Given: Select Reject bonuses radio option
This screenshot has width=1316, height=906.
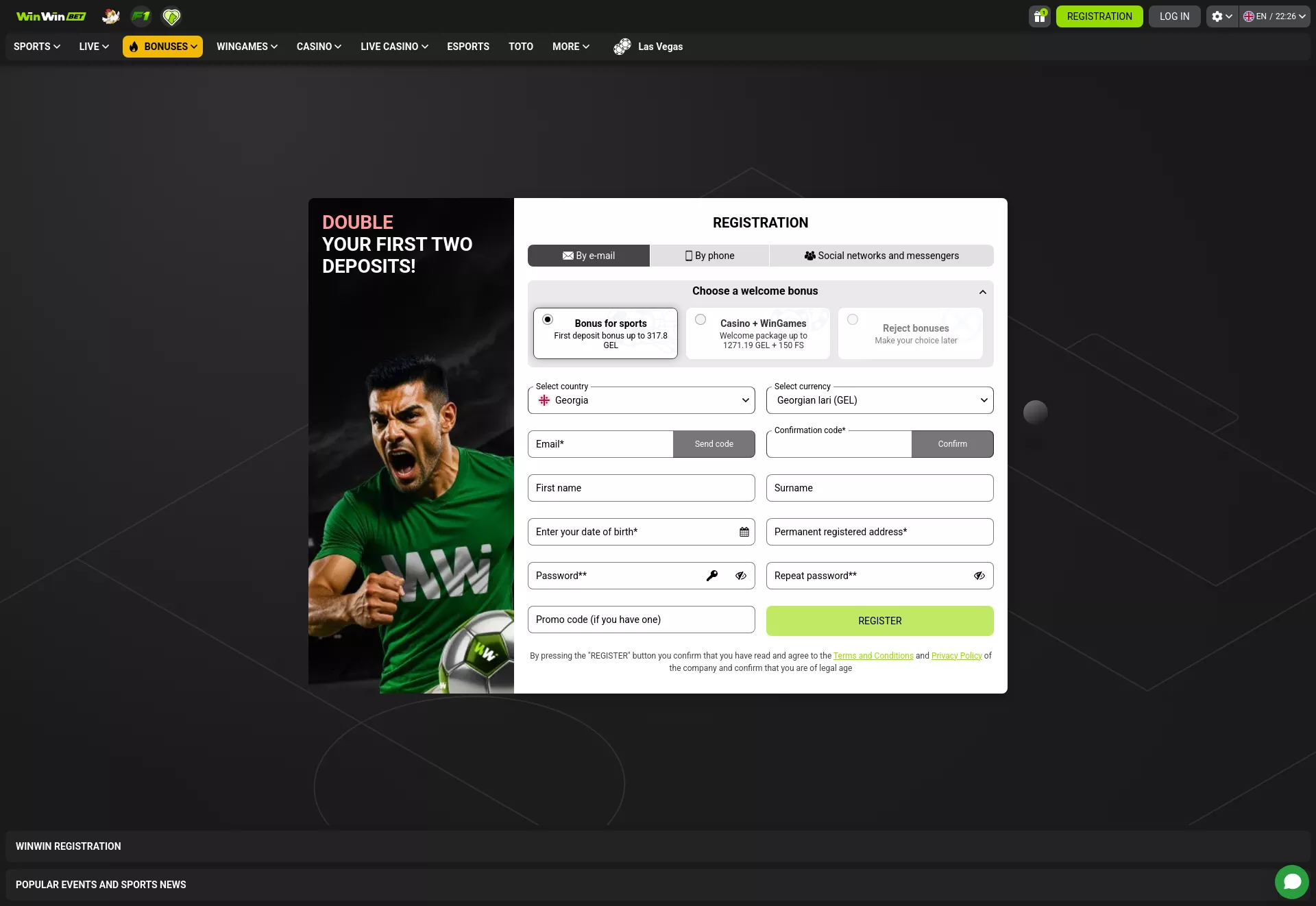Looking at the screenshot, I should 853,319.
